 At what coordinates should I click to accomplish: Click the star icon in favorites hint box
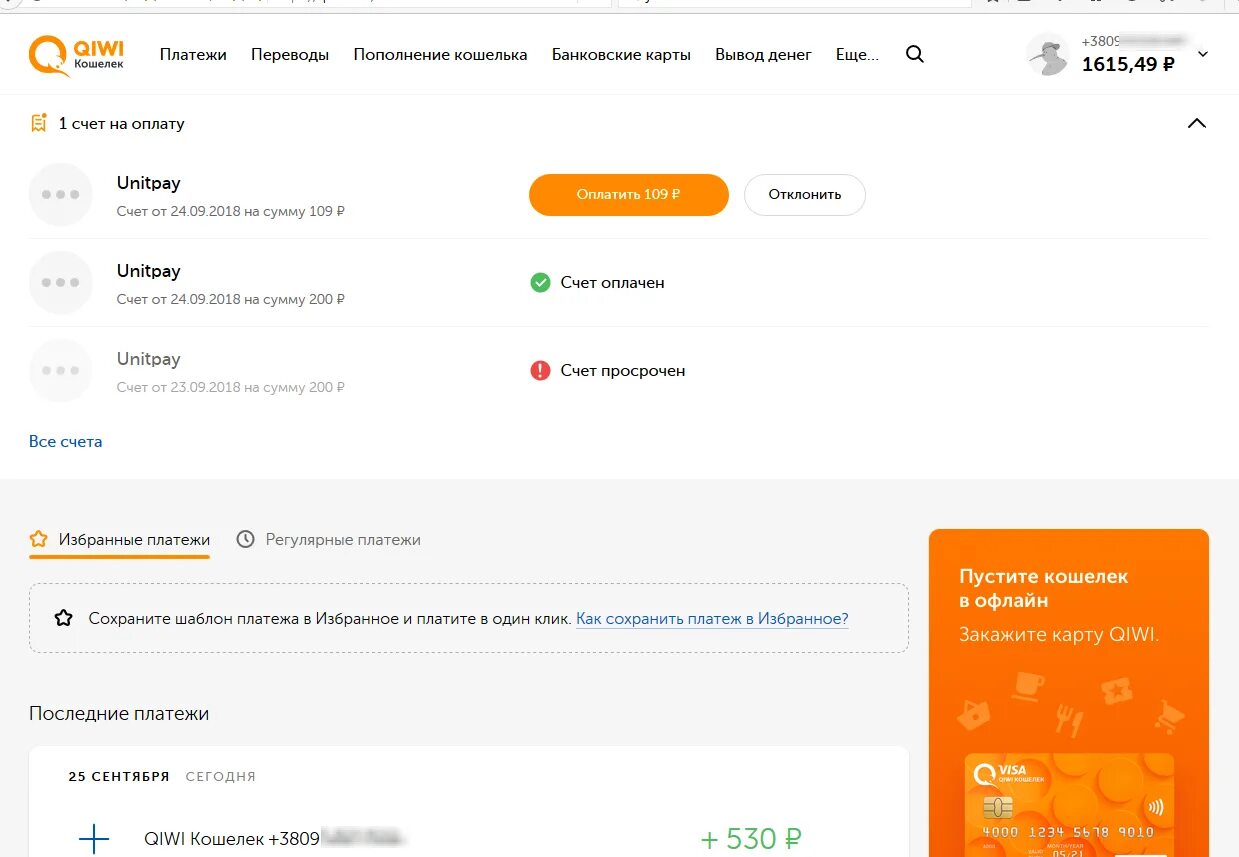coord(64,618)
